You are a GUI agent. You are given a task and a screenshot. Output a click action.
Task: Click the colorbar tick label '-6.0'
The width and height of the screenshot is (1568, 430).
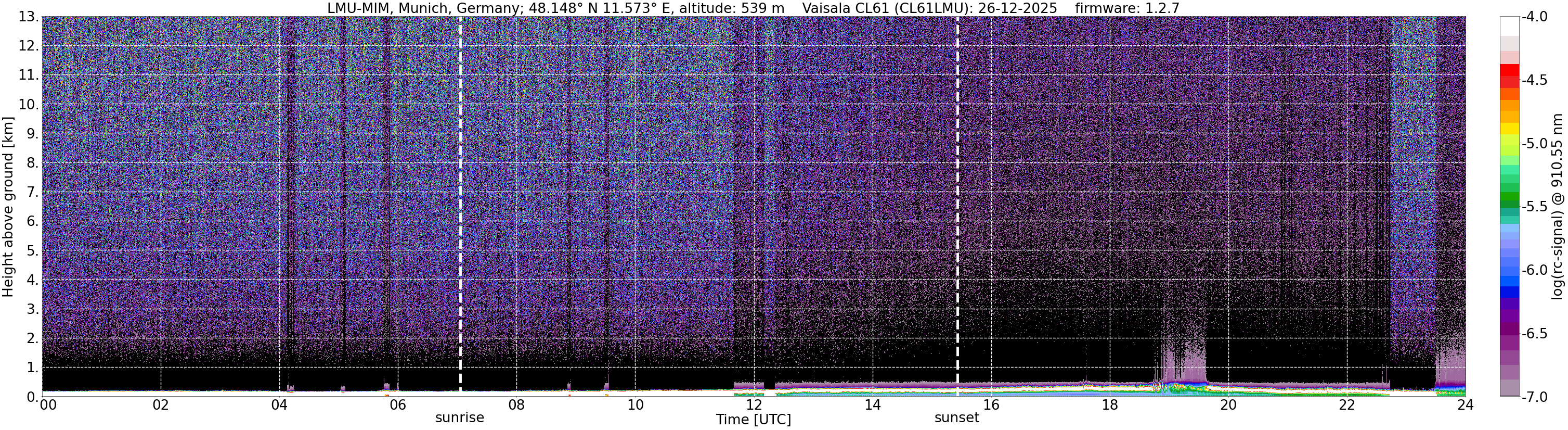point(1535,270)
